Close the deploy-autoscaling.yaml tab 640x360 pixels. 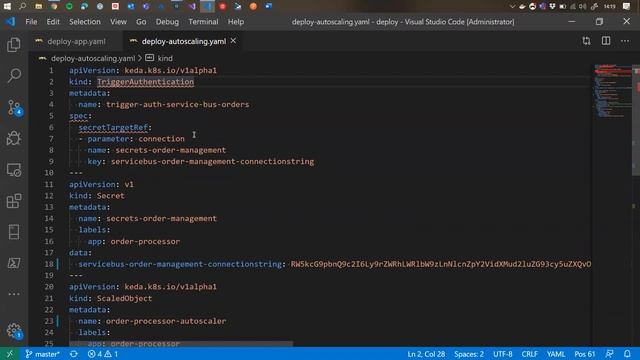[x=233, y=41]
